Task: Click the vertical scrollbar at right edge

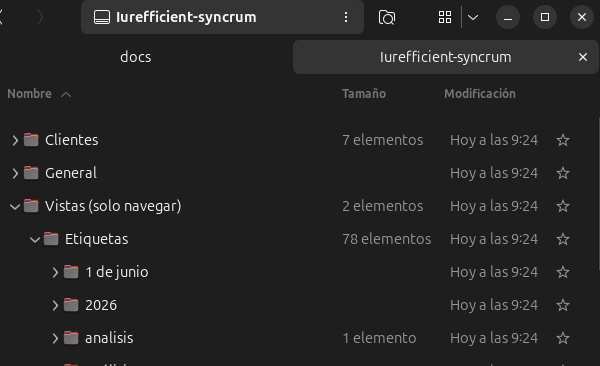Action: pos(598,193)
